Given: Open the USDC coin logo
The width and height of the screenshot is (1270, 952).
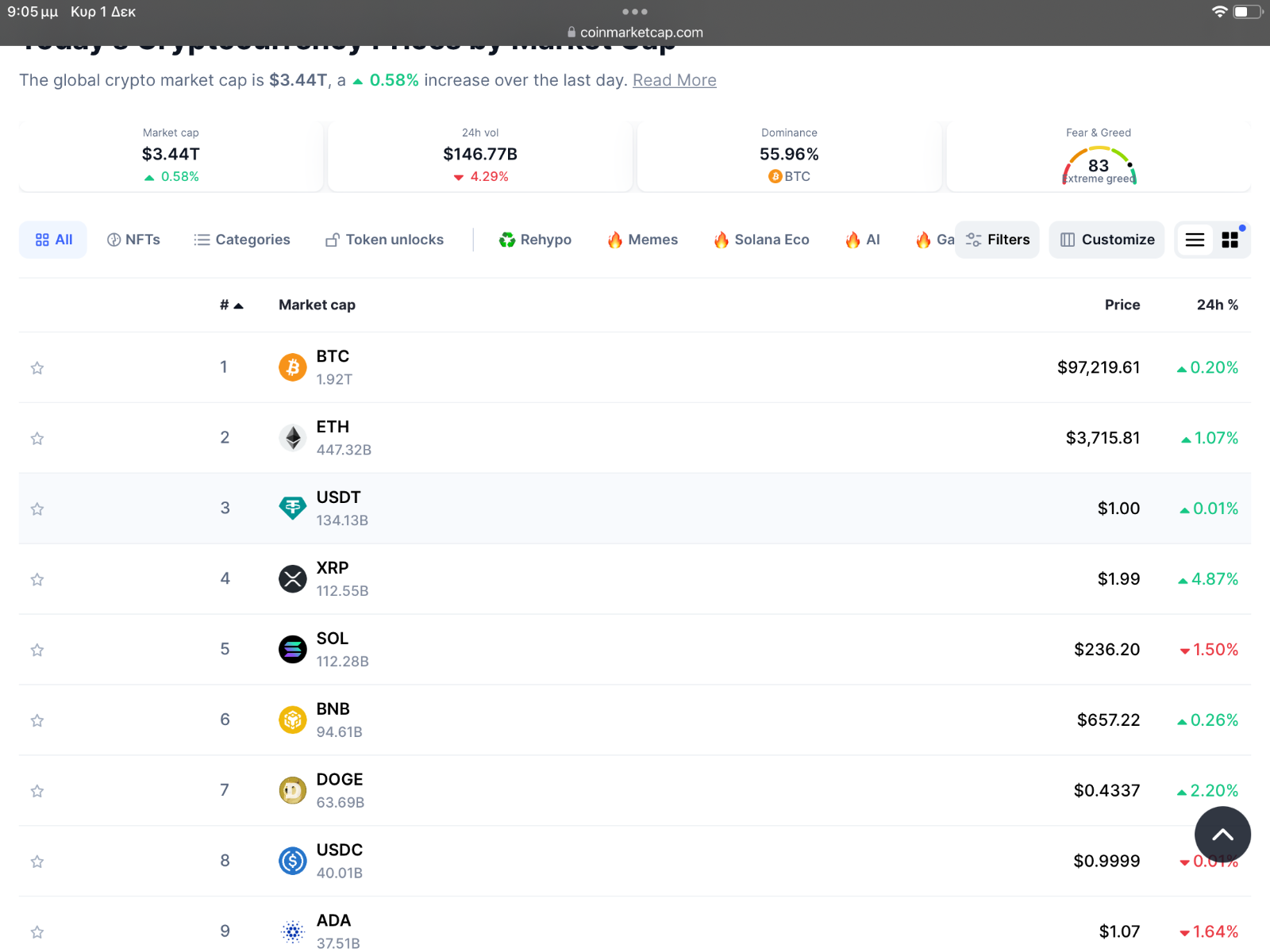Looking at the screenshot, I should pos(293,861).
